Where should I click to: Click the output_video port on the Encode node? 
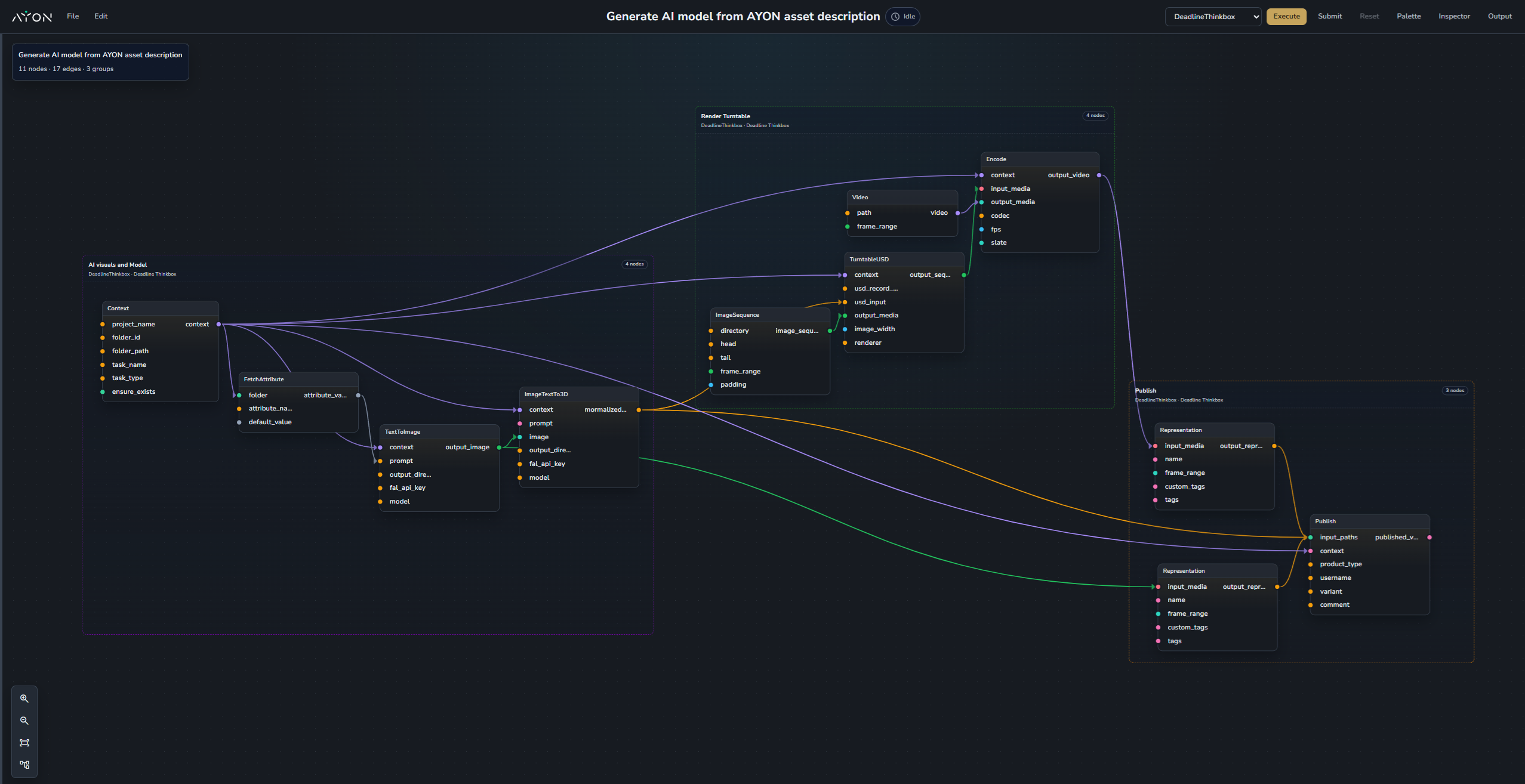coord(1099,175)
